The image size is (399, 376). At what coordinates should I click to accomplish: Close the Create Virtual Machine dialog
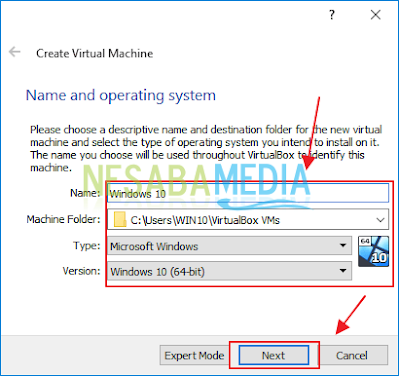376,15
